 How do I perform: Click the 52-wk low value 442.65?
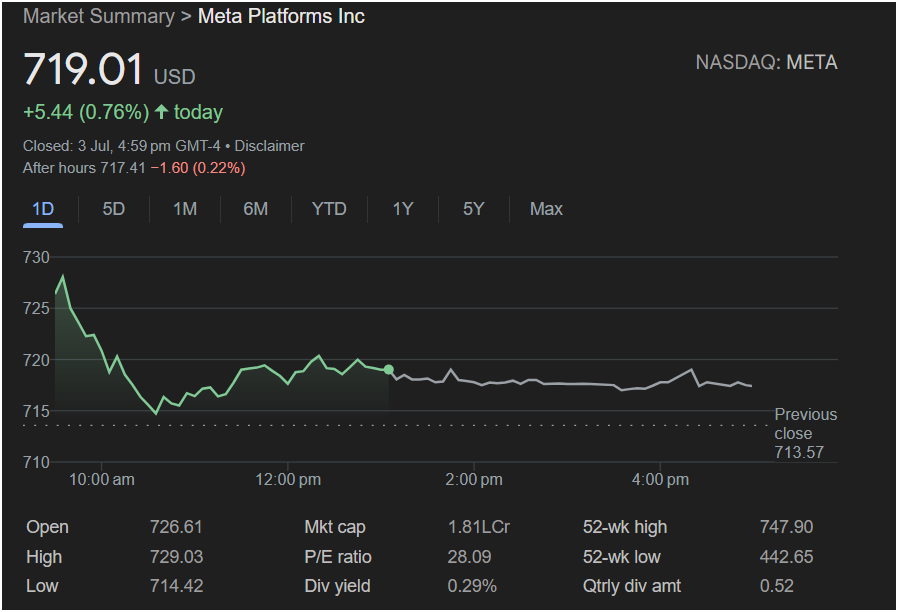786,556
